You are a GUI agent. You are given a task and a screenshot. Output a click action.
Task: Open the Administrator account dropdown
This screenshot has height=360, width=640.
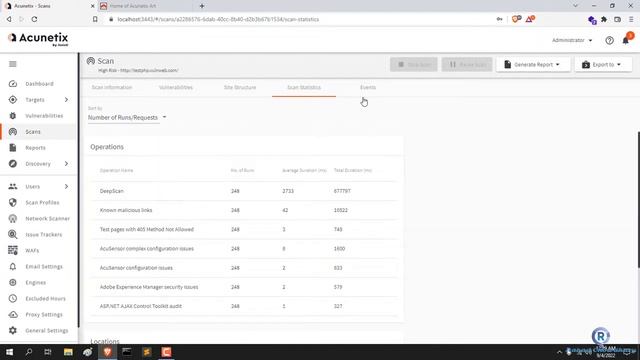coord(572,40)
